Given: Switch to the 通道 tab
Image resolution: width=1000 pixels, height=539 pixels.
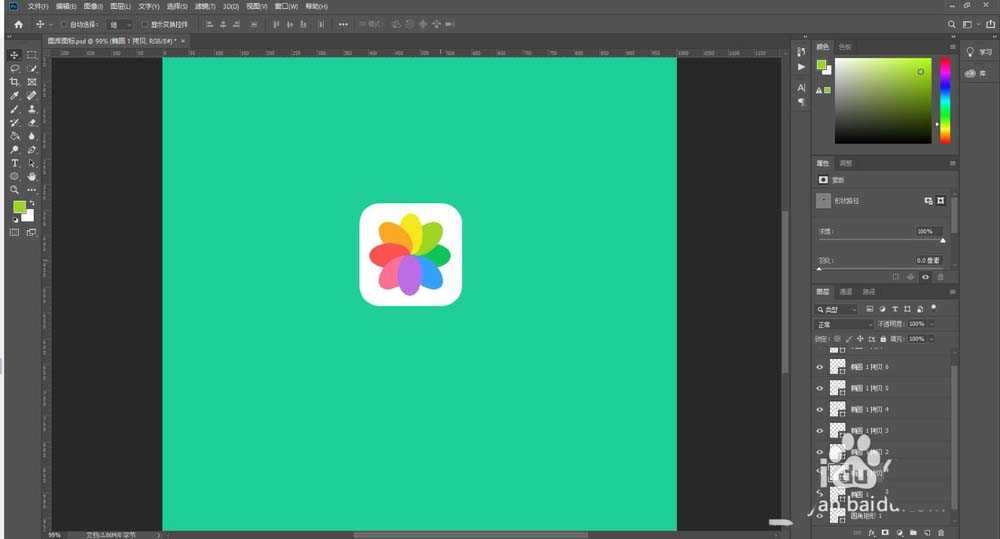Looking at the screenshot, I should 846,291.
